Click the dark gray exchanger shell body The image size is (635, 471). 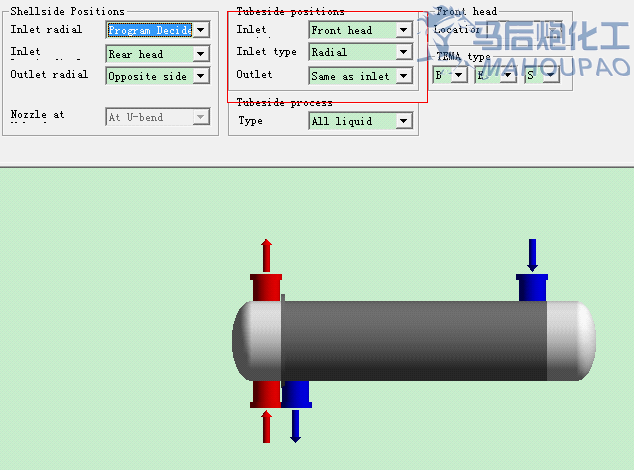pyautogui.click(x=415, y=340)
